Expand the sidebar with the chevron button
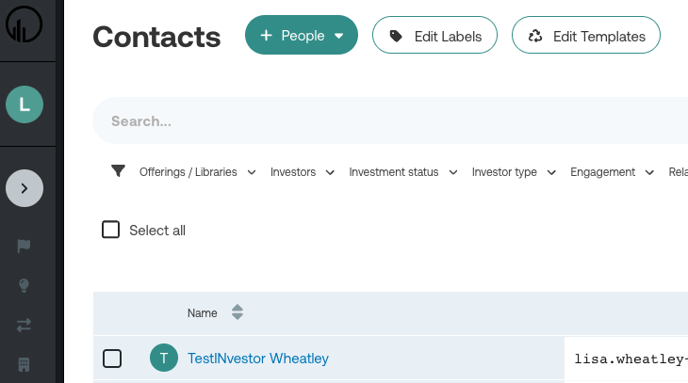The image size is (688, 383). (25, 188)
